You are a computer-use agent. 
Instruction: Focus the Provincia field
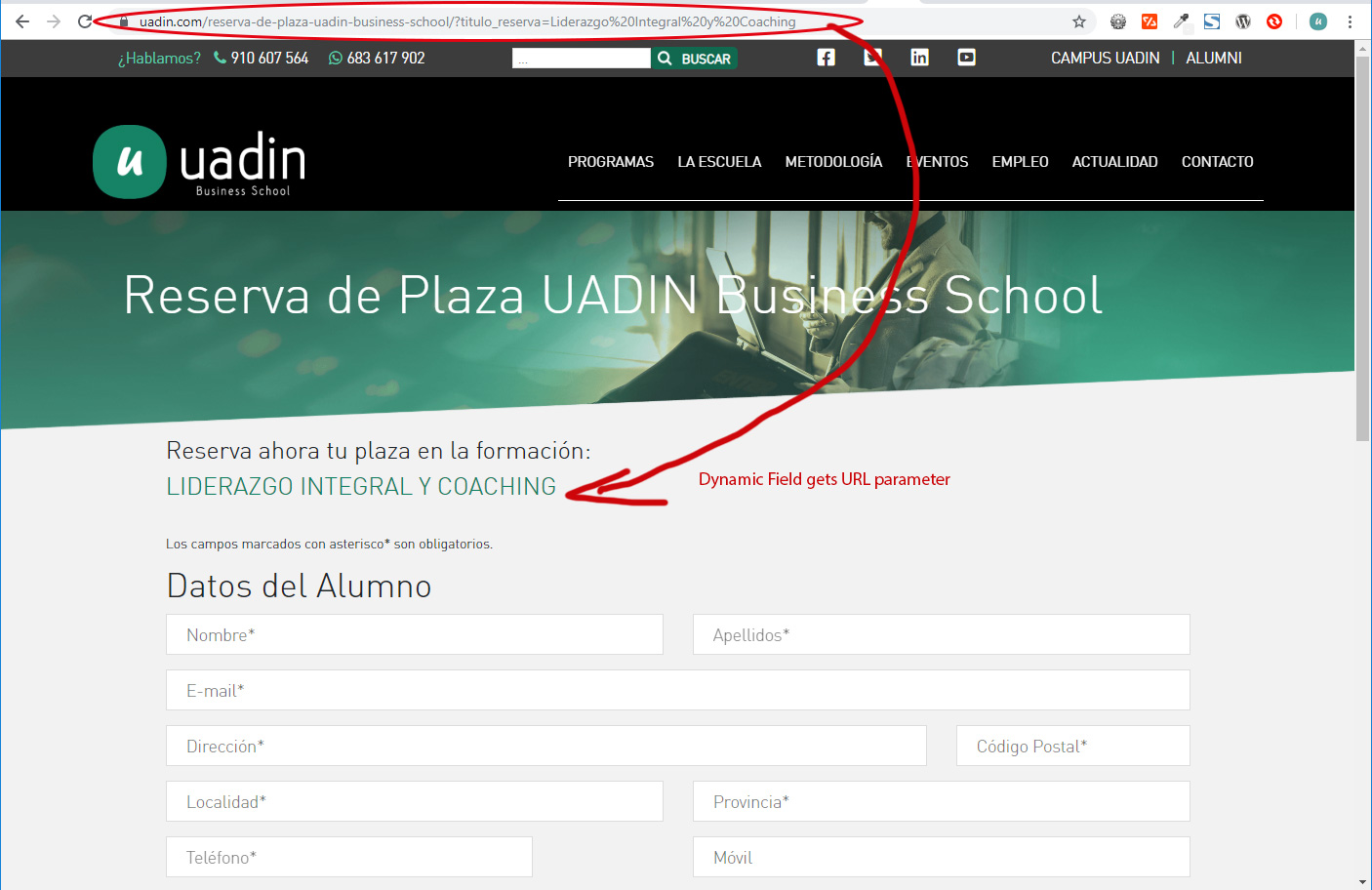(942, 801)
